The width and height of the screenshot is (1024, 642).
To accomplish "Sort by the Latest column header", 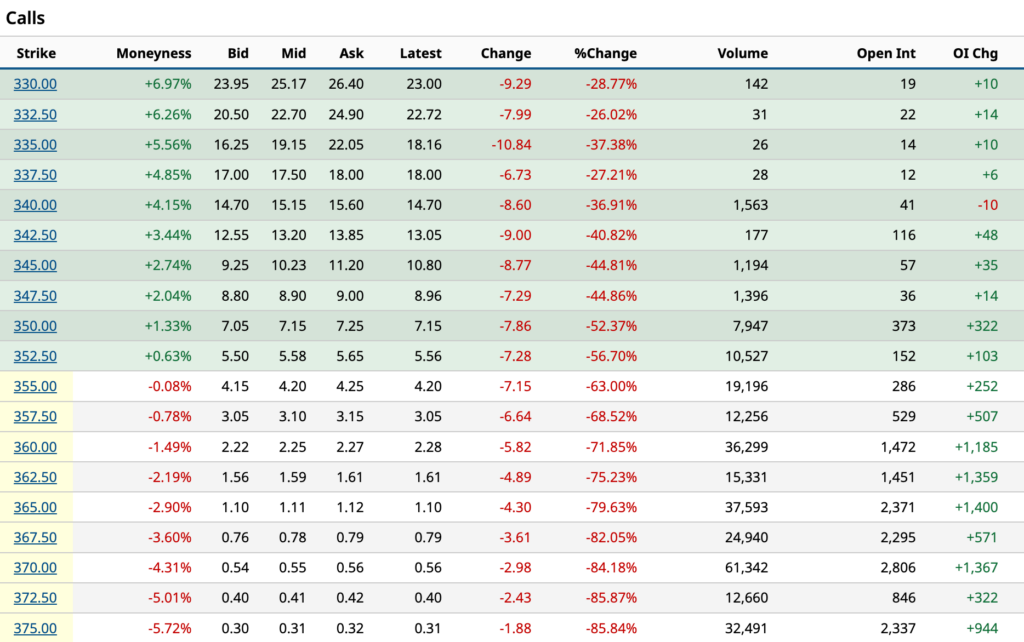I will 421,54.
